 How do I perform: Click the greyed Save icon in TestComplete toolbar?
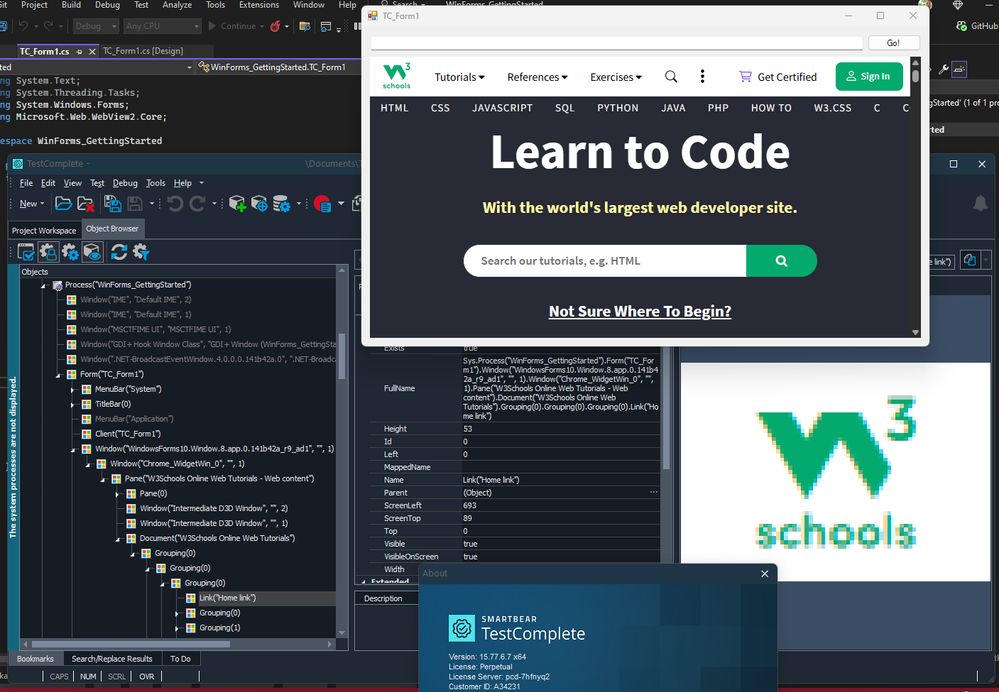(x=134, y=203)
